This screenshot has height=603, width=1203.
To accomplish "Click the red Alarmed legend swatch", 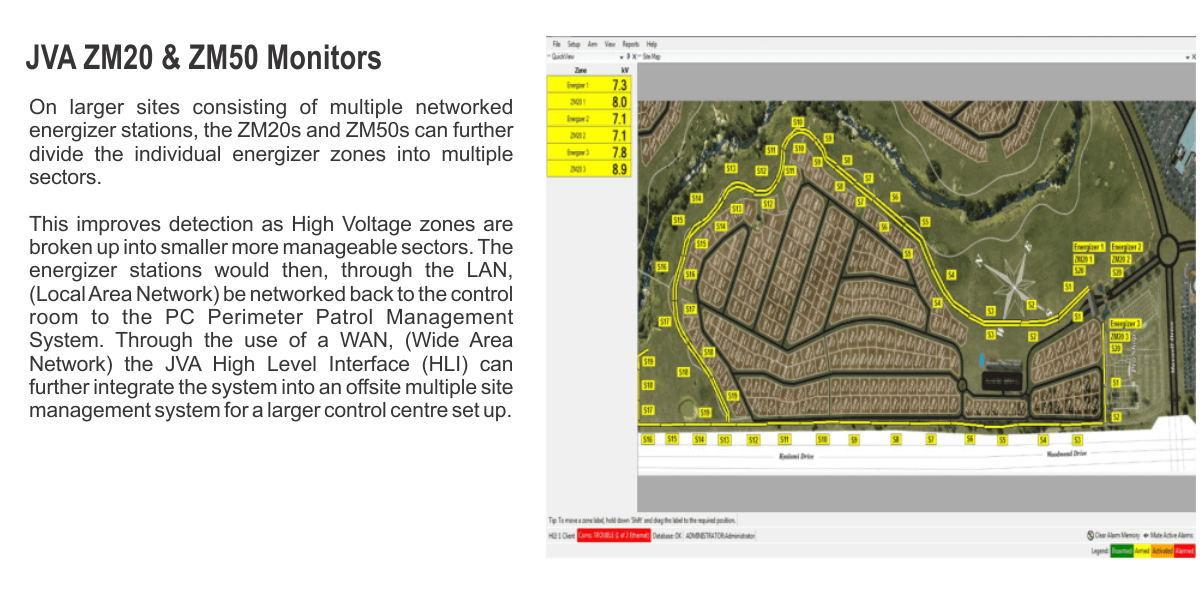I will click(1184, 551).
